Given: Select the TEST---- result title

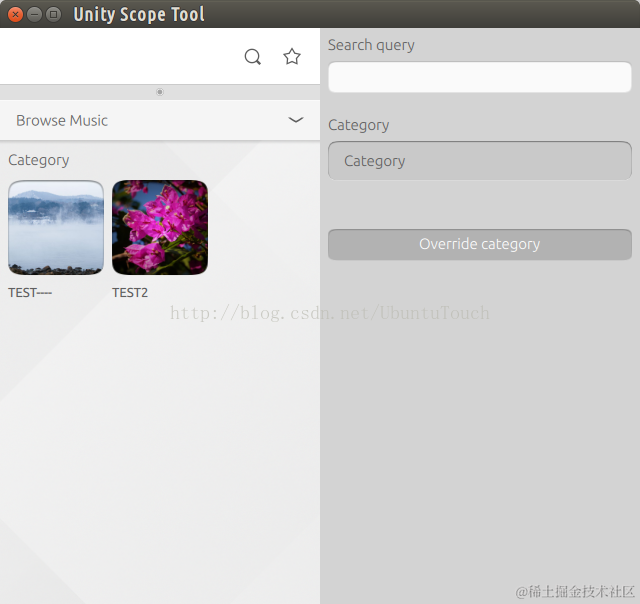Looking at the screenshot, I should coord(30,293).
